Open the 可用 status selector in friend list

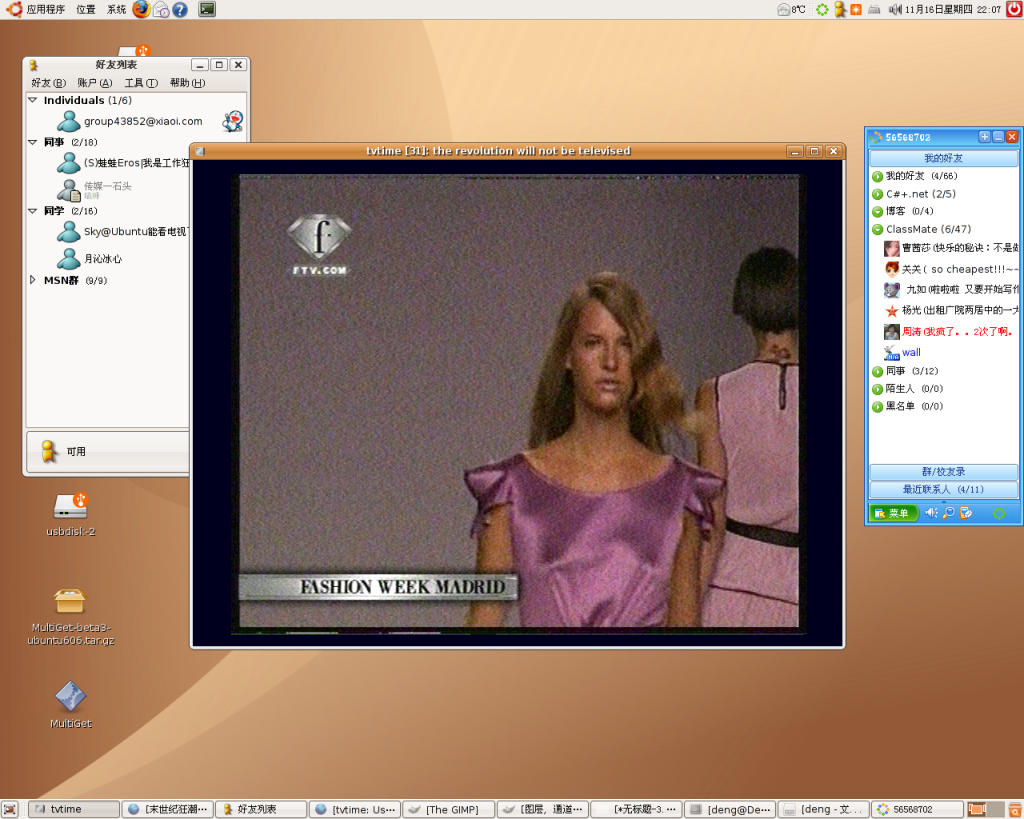tap(108, 451)
